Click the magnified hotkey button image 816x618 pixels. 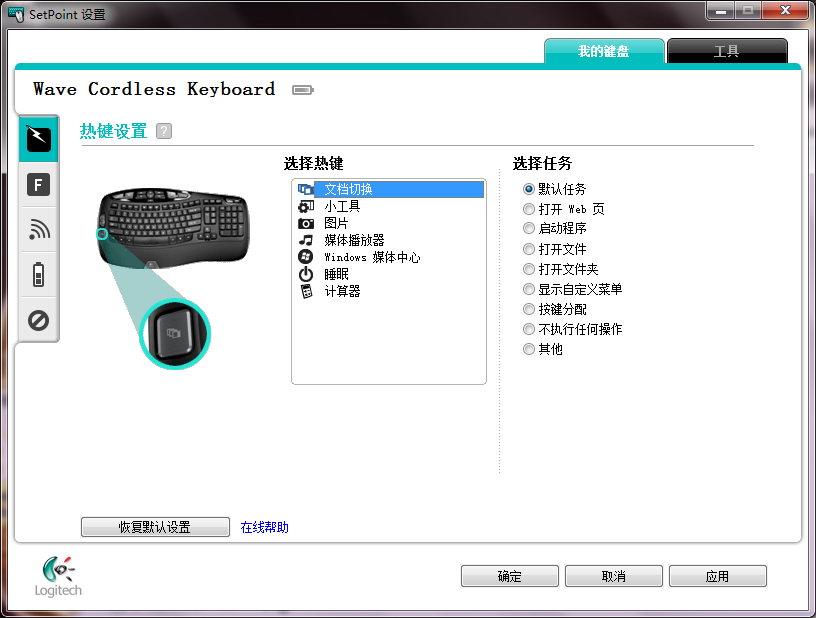coord(174,333)
